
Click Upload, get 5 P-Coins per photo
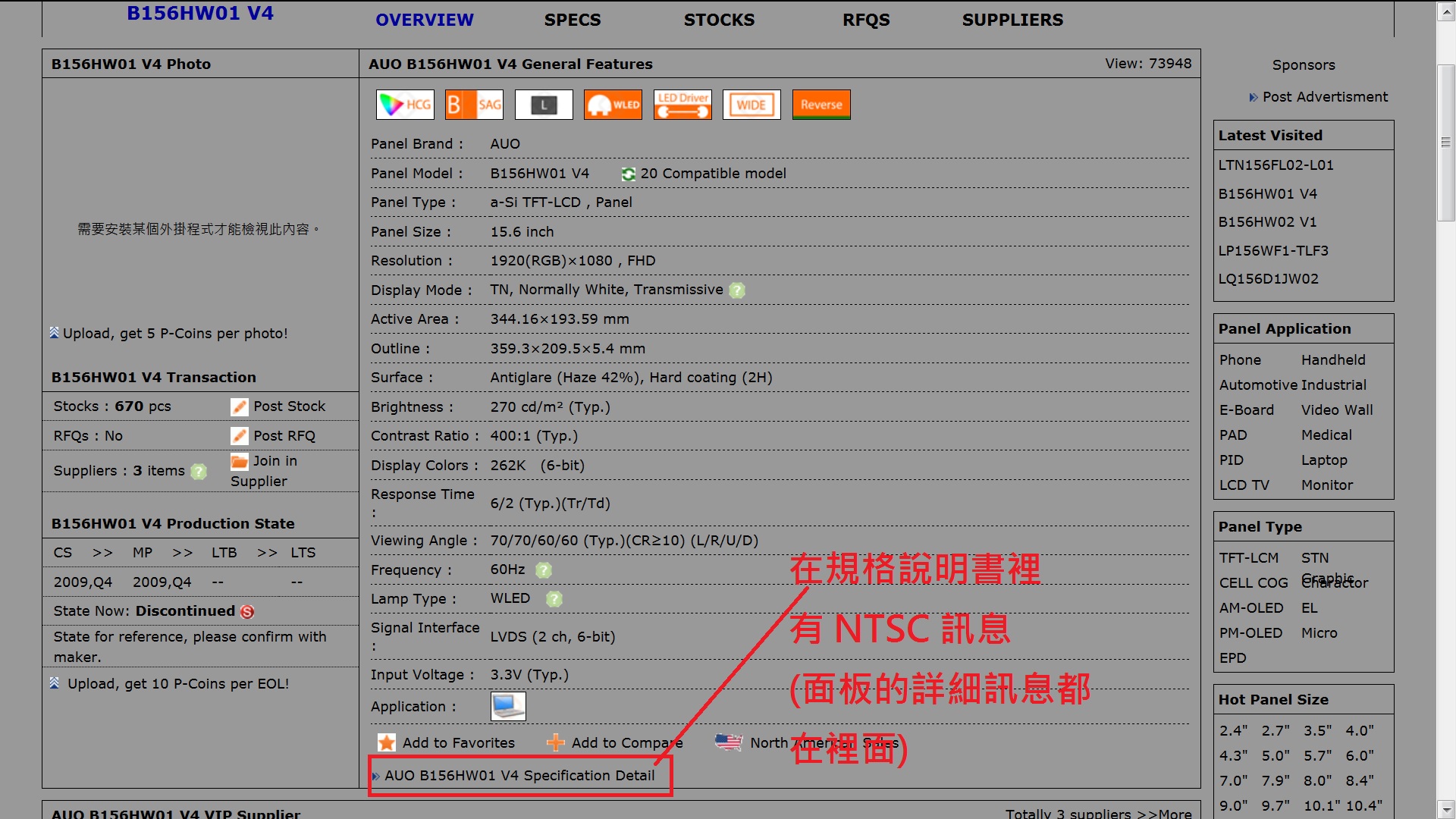tap(175, 334)
